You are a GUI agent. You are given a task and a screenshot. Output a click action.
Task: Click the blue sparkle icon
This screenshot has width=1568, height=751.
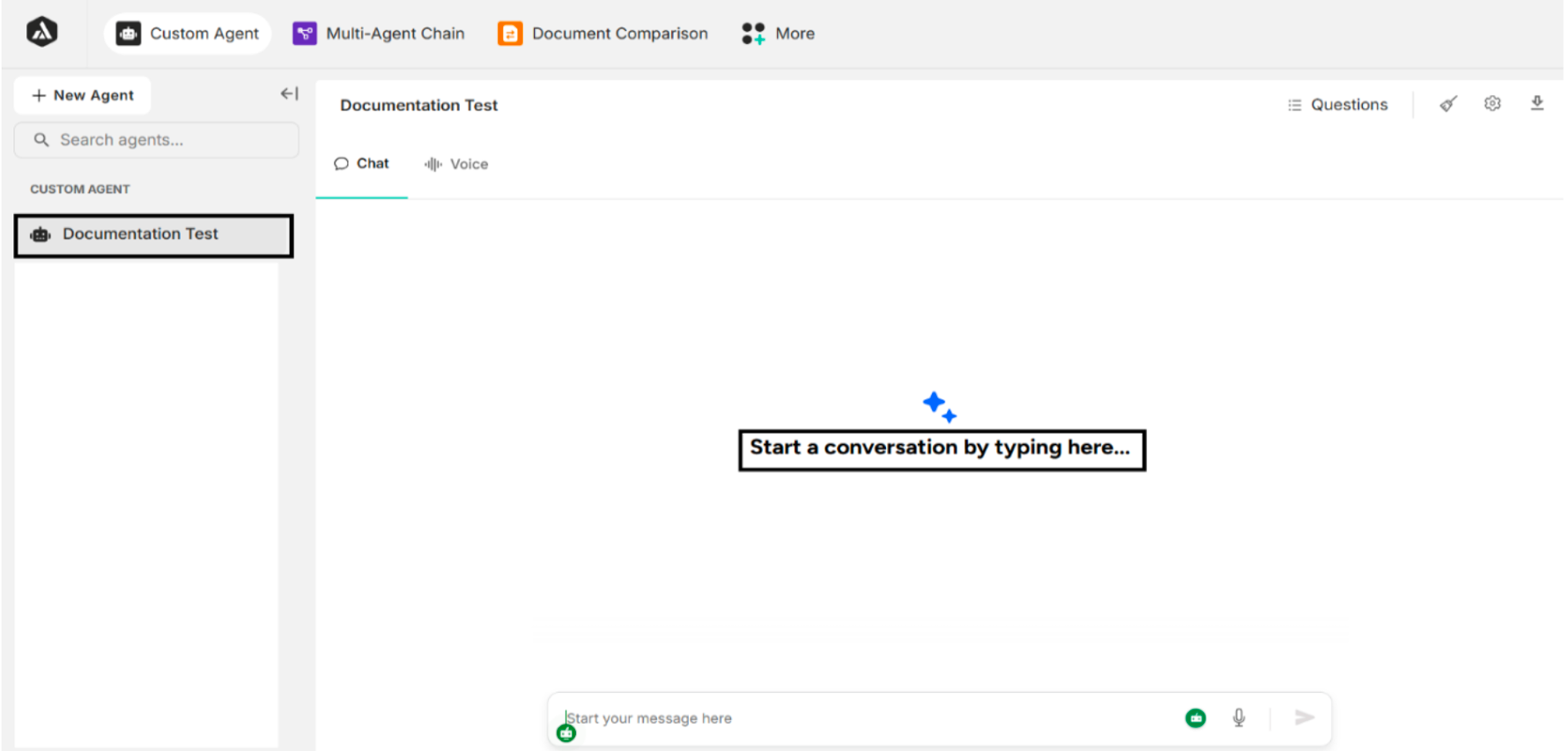pyautogui.click(x=939, y=408)
